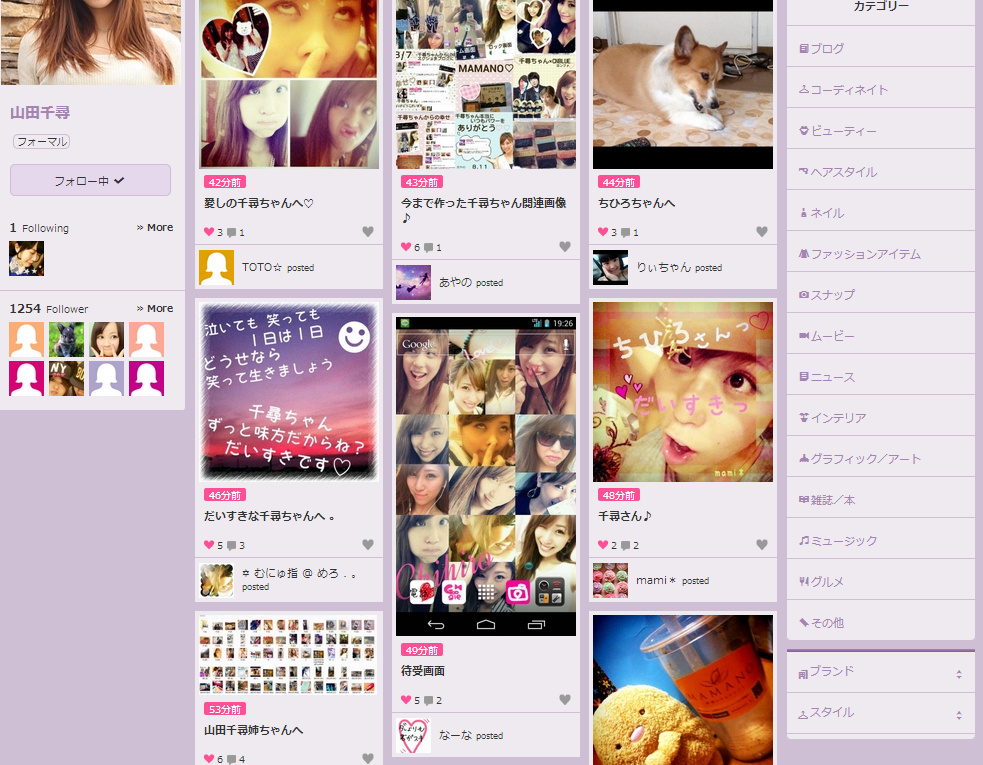Open poster なーな profile
The height and width of the screenshot is (765, 983).
click(456, 735)
